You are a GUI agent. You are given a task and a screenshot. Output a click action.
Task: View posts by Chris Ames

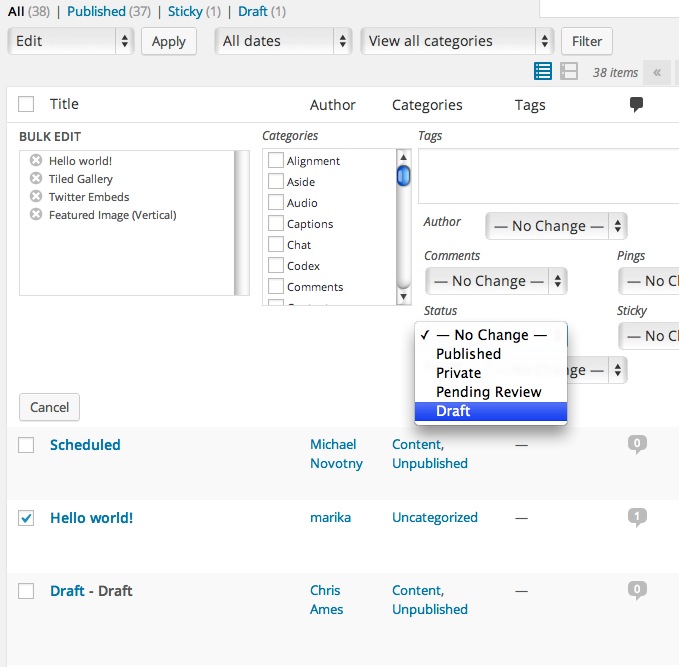327,600
